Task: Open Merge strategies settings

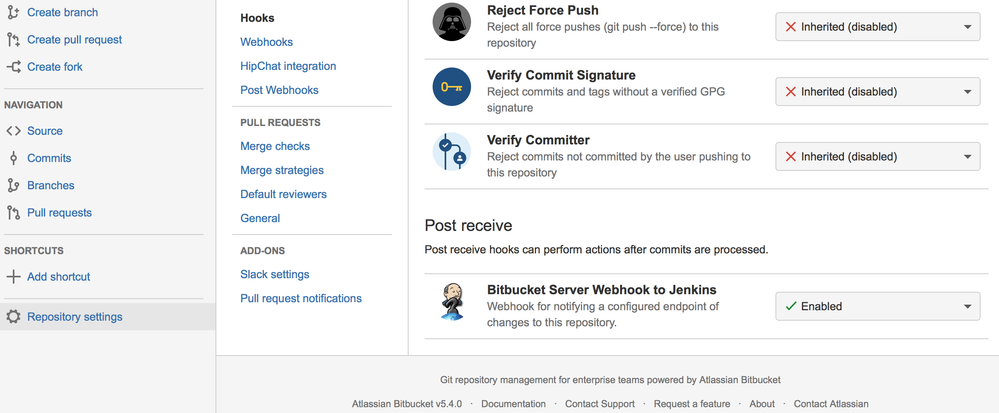Action: [282, 170]
